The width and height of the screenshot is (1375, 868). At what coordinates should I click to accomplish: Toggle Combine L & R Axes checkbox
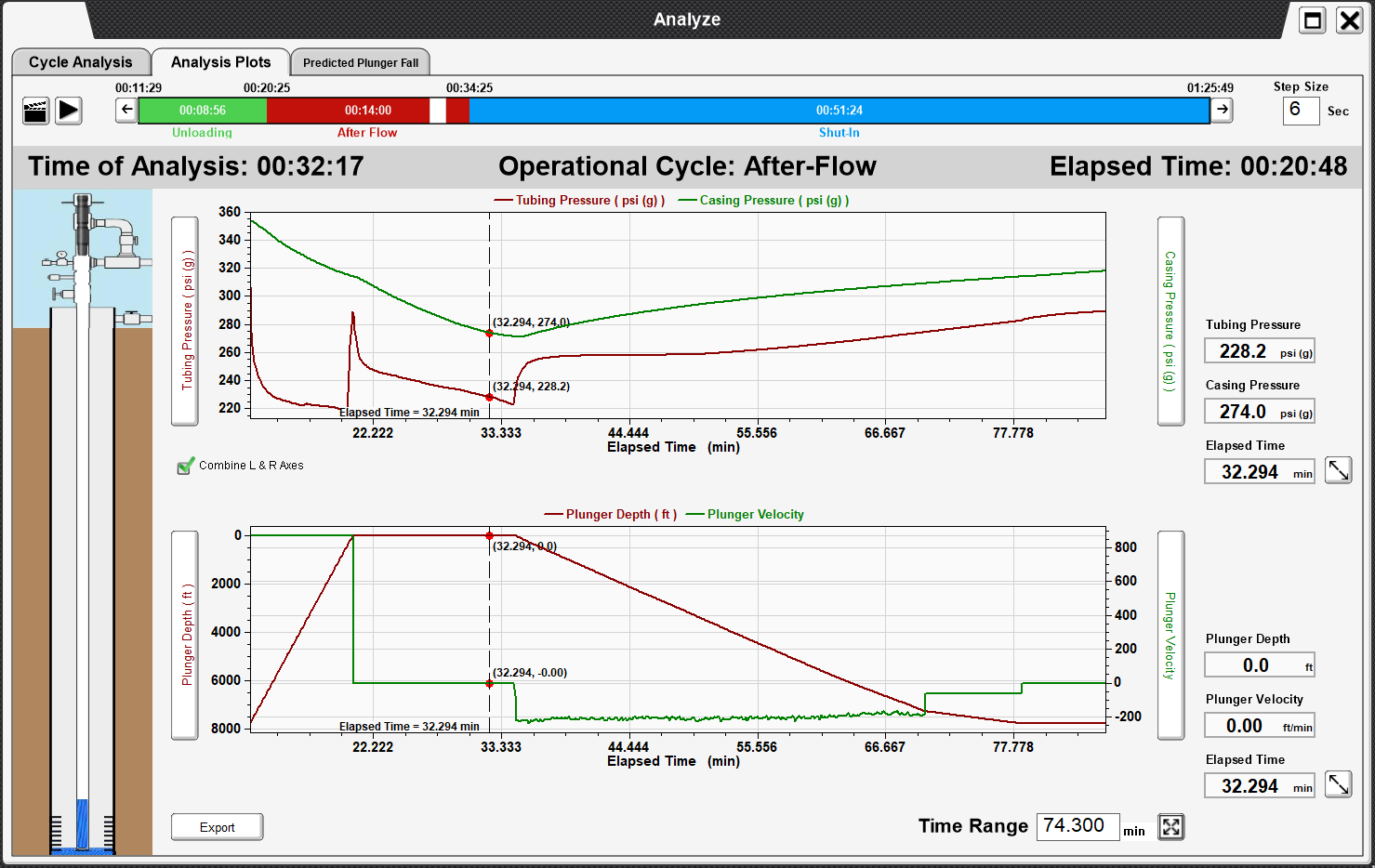(186, 466)
